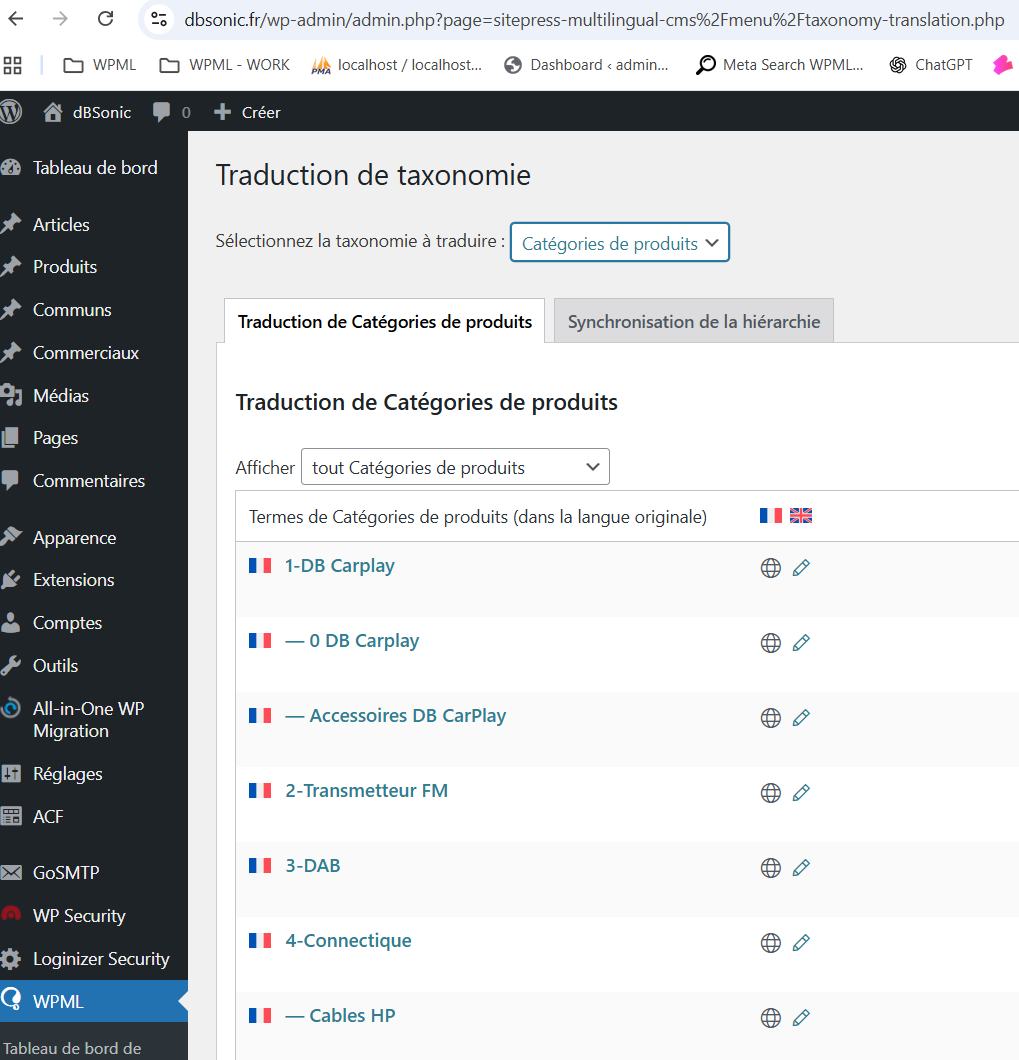Go to Extensions in the admin sidebar
The image size is (1019, 1060).
[73, 580]
